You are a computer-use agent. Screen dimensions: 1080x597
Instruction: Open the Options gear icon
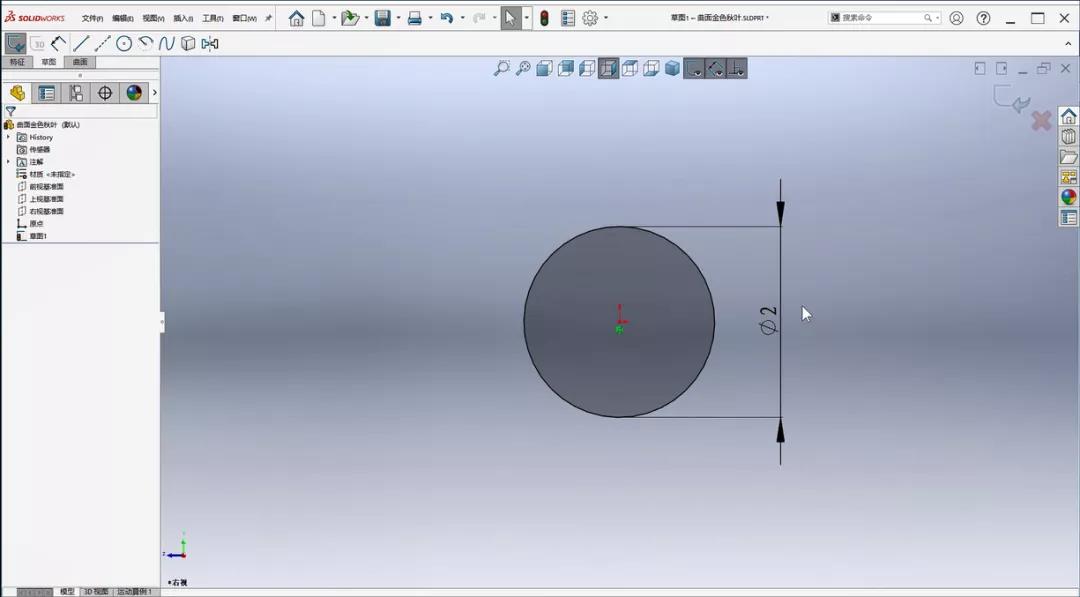click(x=590, y=18)
